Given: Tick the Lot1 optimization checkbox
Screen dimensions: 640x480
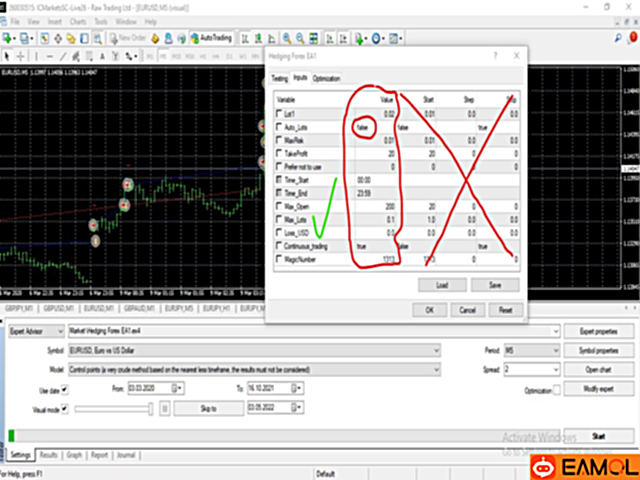Looking at the screenshot, I should point(279,113).
